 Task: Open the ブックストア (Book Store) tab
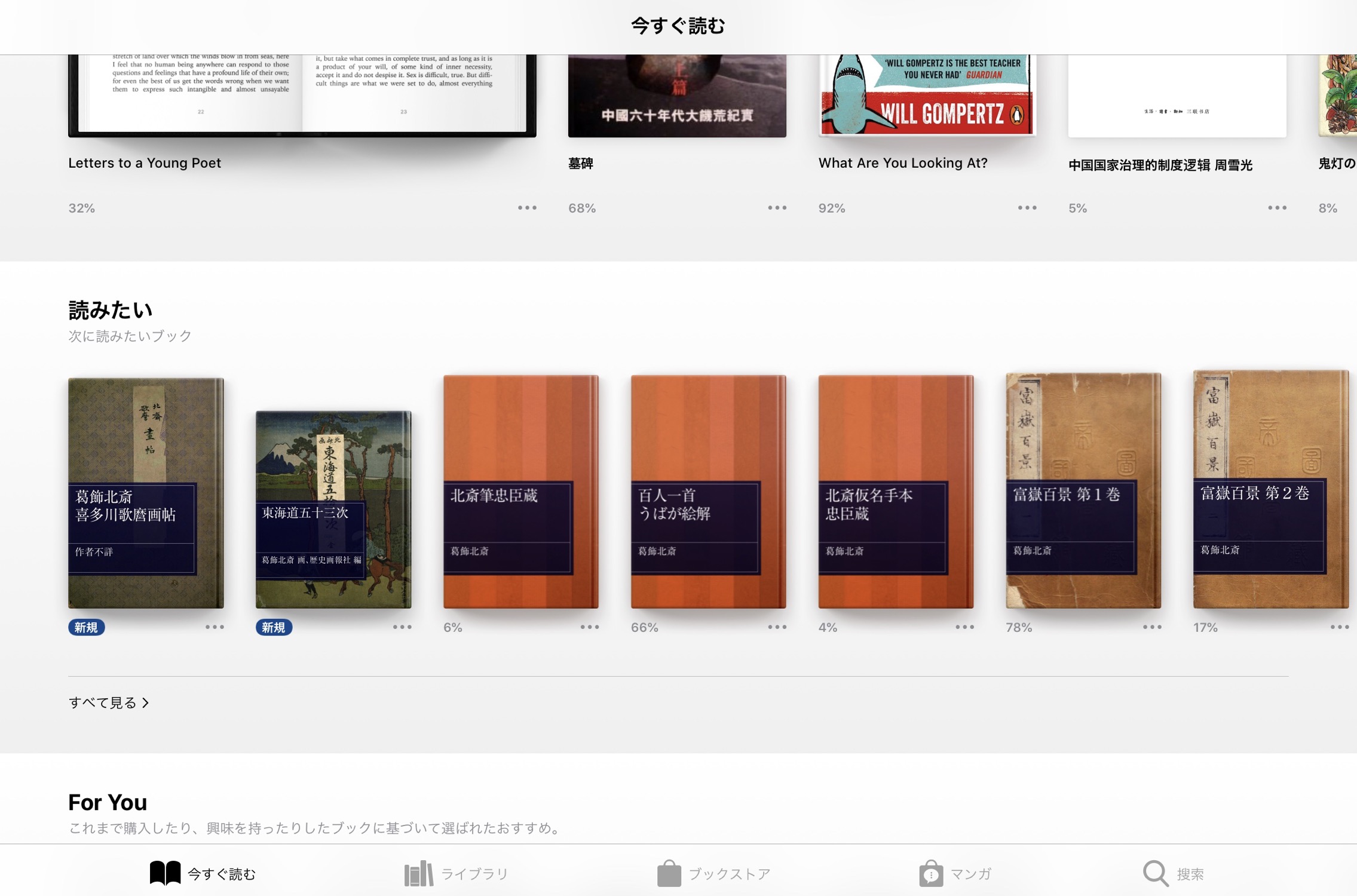[713, 873]
